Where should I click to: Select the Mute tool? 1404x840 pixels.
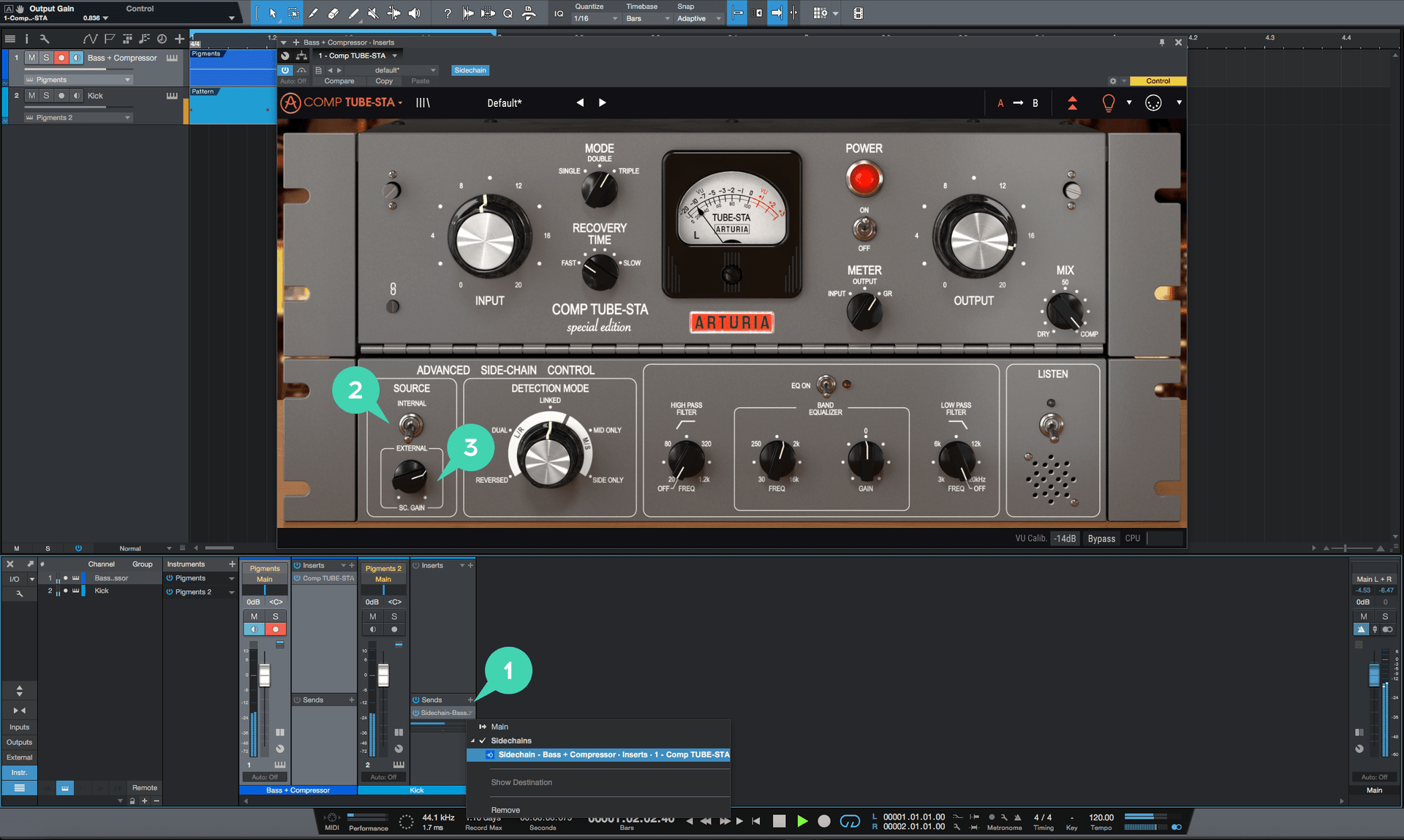coord(374,12)
